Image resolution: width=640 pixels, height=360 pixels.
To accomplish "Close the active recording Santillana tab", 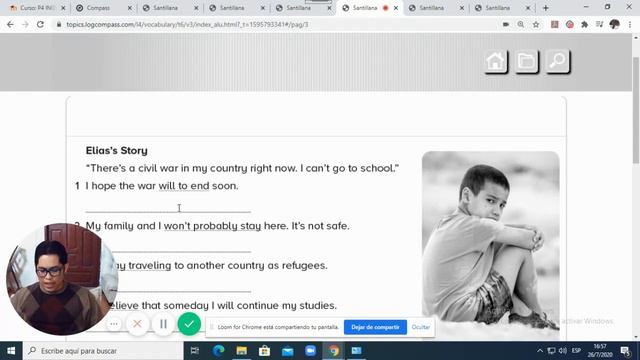I will (396, 8).
